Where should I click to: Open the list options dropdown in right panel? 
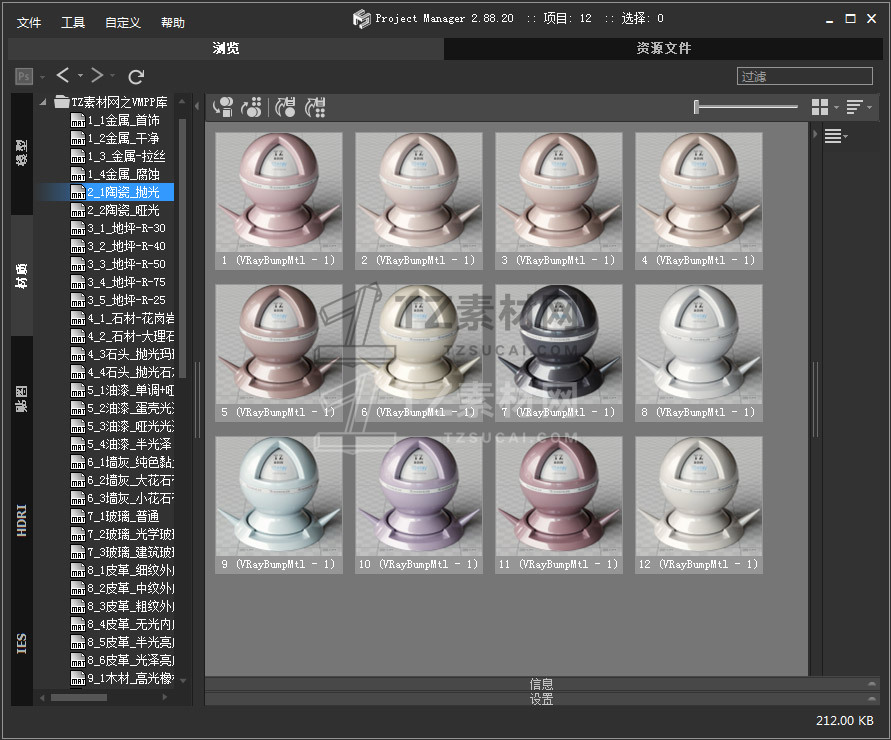[835, 137]
